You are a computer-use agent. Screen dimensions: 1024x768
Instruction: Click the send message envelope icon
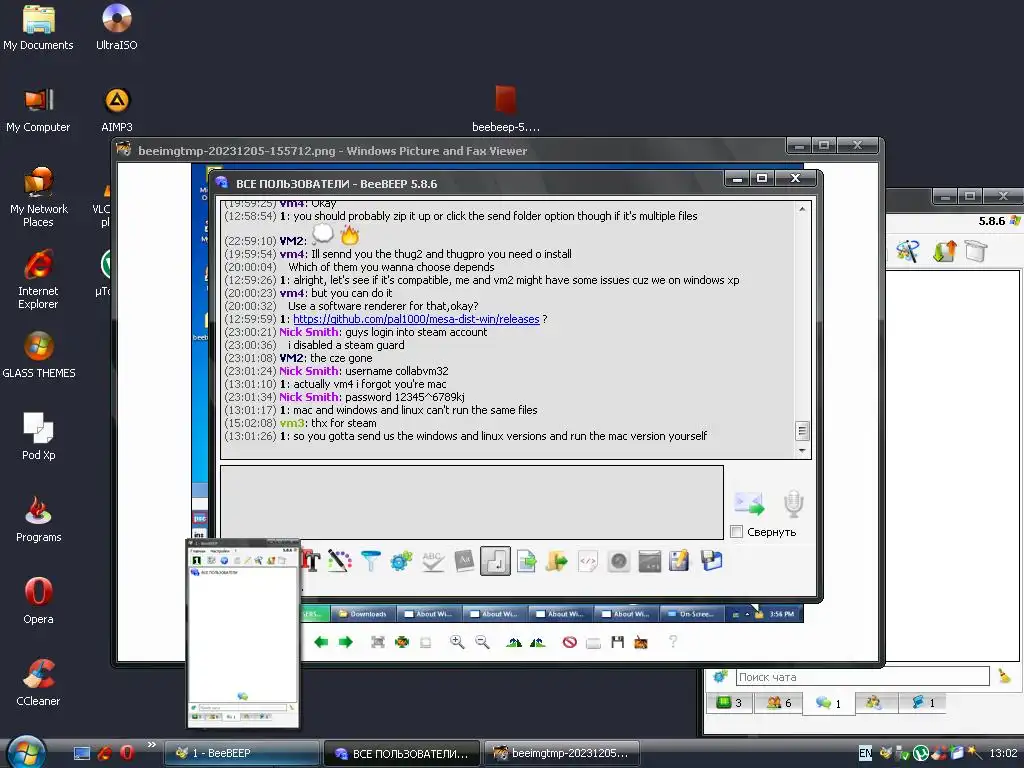(748, 504)
